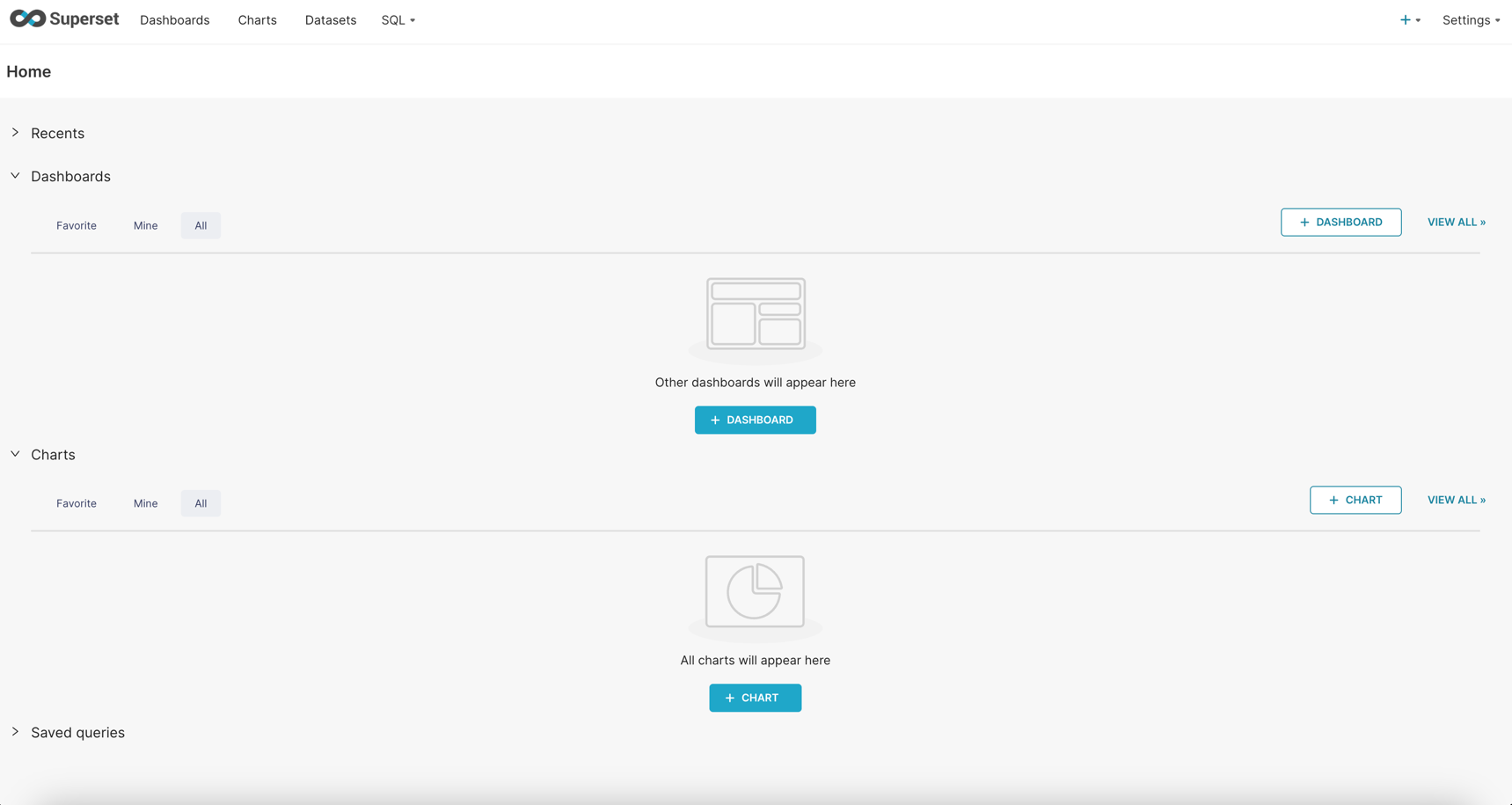
Task: Expand the Saved queries section
Action: (15, 731)
